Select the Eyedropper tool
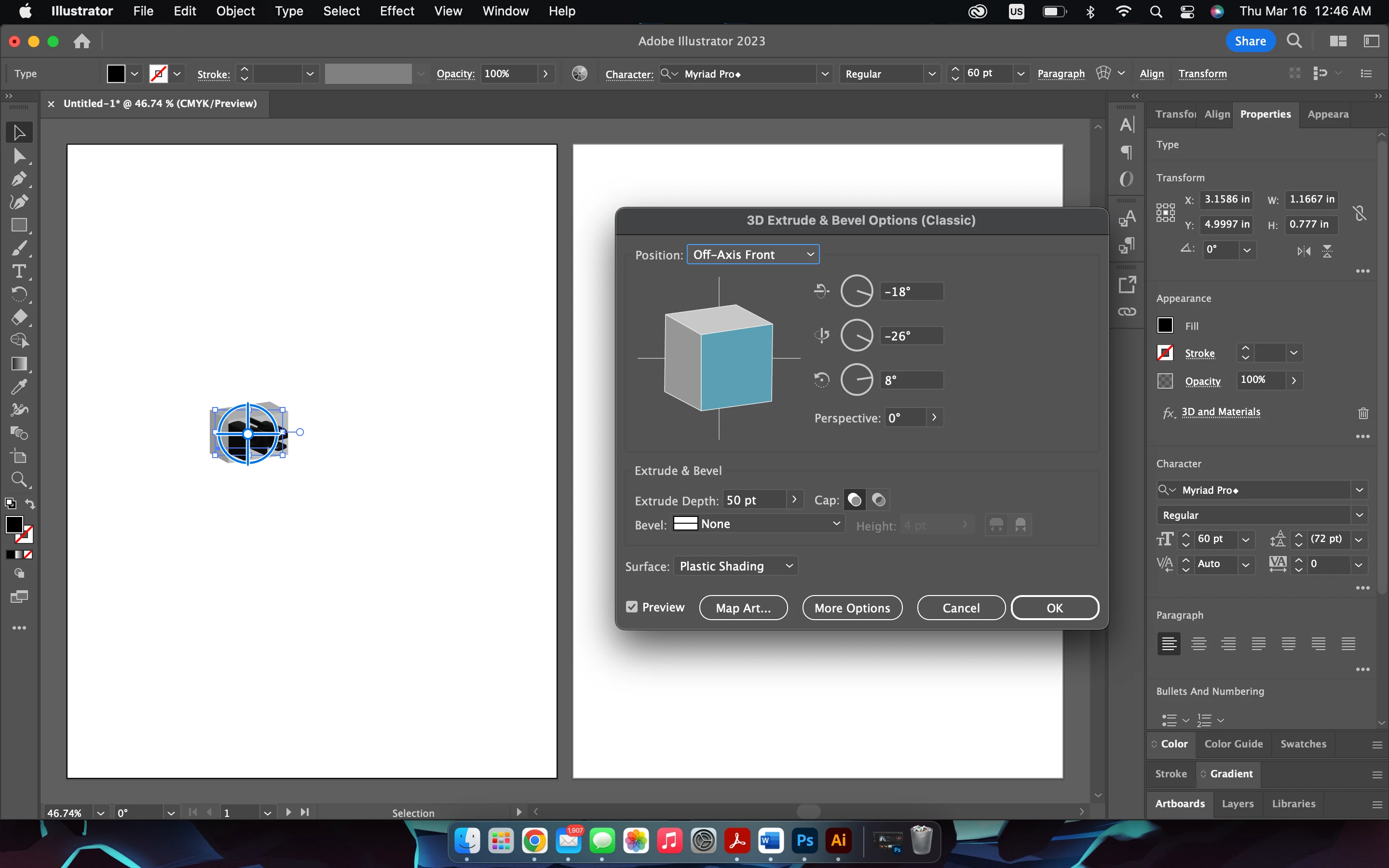Image resolution: width=1389 pixels, height=868 pixels. [19, 387]
